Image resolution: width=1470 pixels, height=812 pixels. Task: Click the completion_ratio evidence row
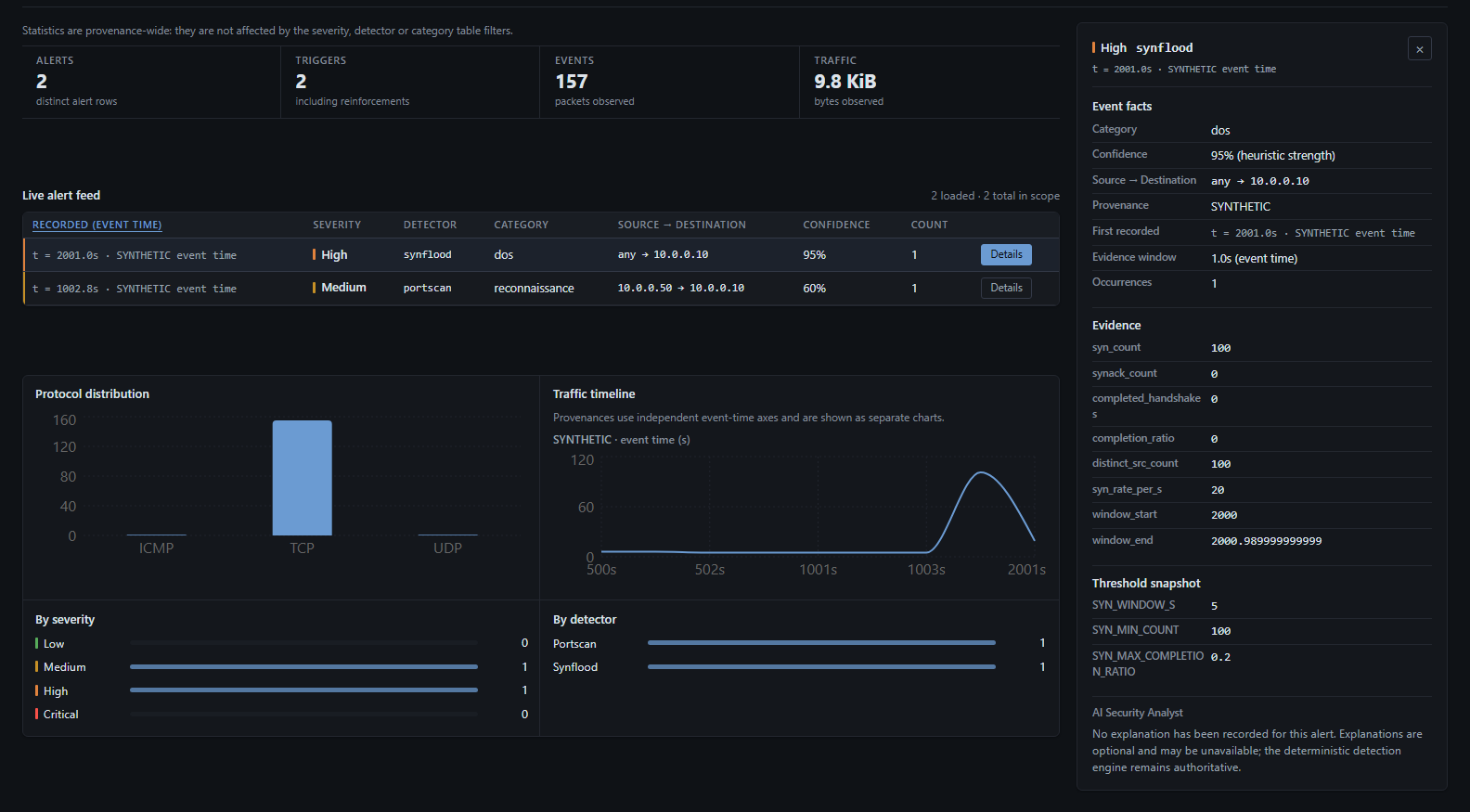[1262, 438]
